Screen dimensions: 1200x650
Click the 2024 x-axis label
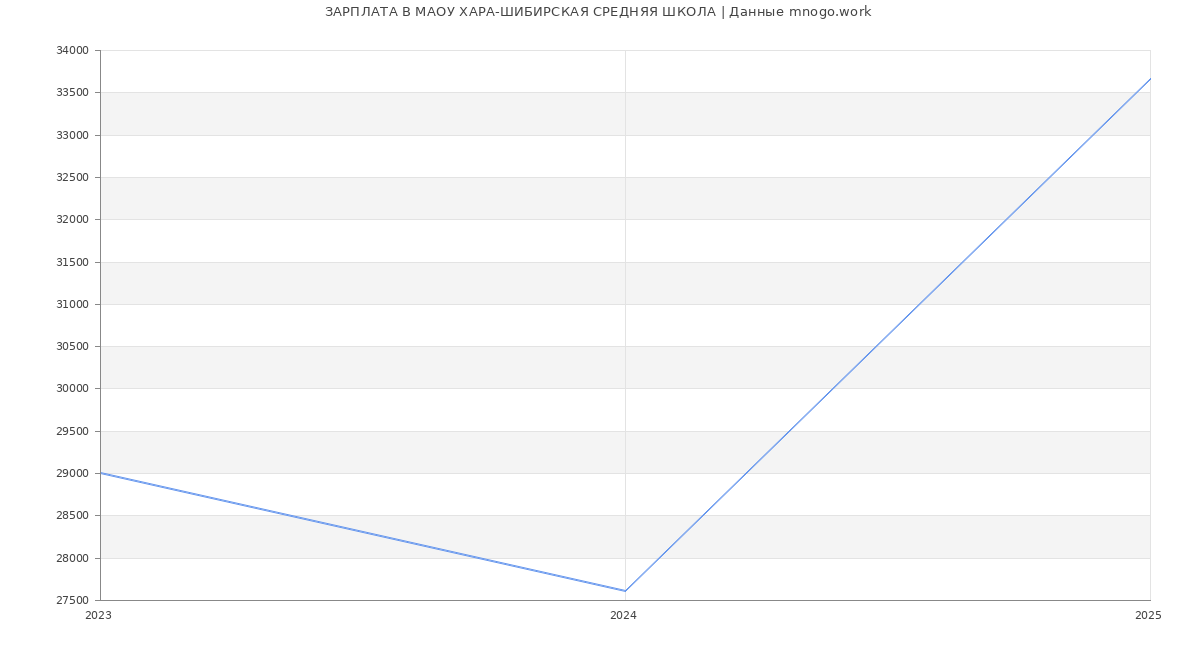[x=623, y=616]
